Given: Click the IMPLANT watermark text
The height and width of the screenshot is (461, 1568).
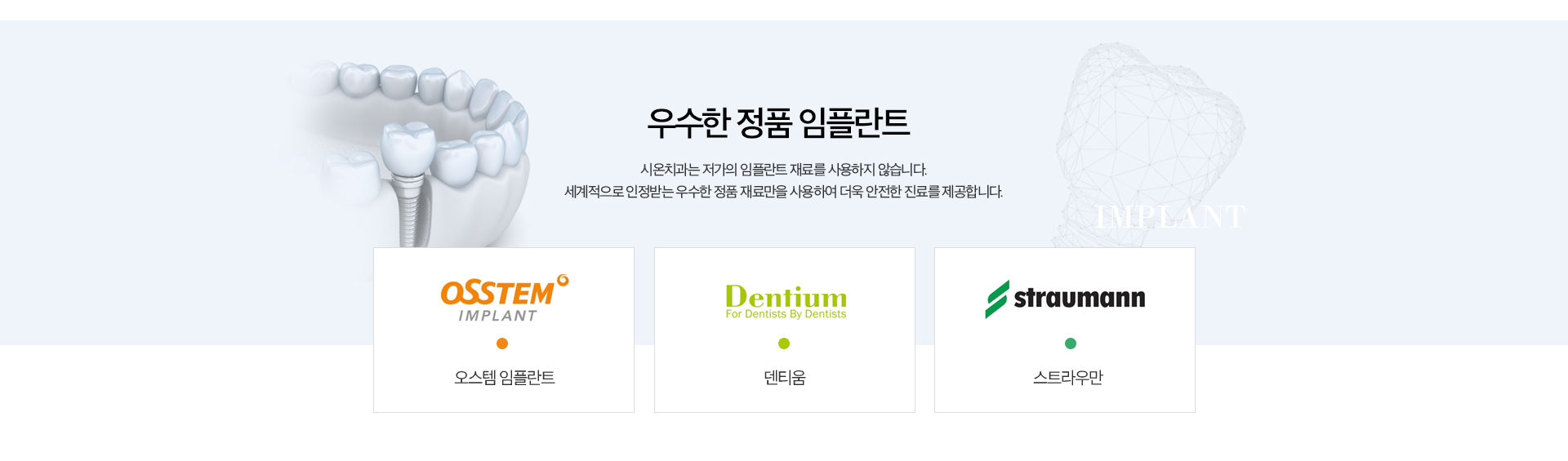Looking at the screenshot, I should pos(1170,217).
